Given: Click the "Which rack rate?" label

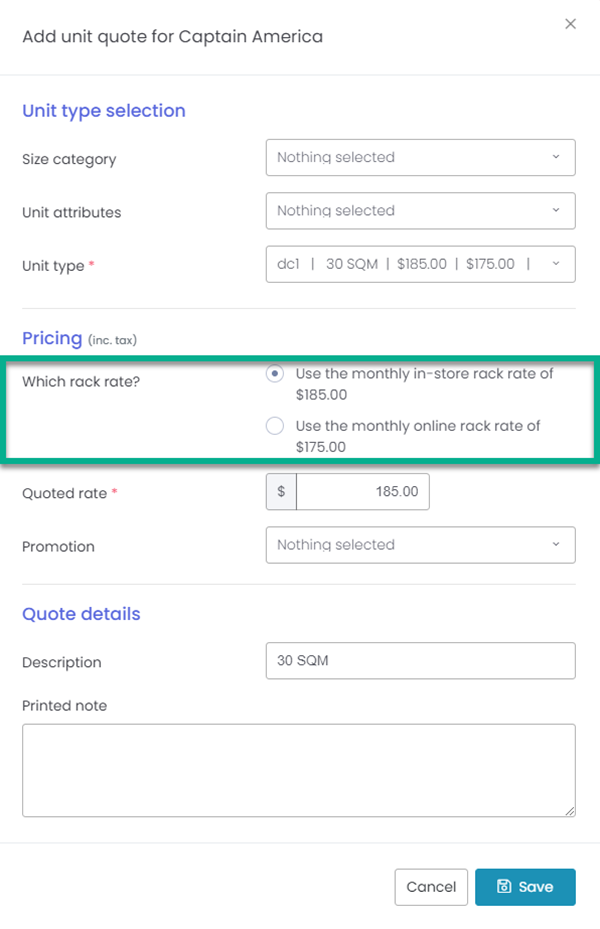Looking at the screenshot, I should click(x=81, y=382).
